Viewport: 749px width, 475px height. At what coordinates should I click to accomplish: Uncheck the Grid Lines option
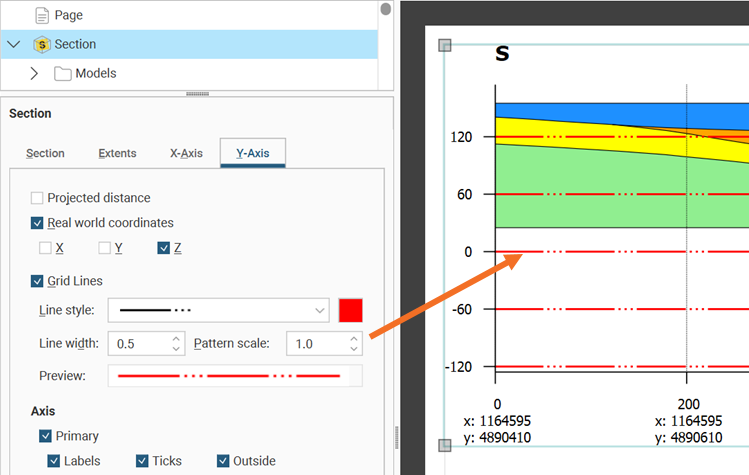[38, 281]
